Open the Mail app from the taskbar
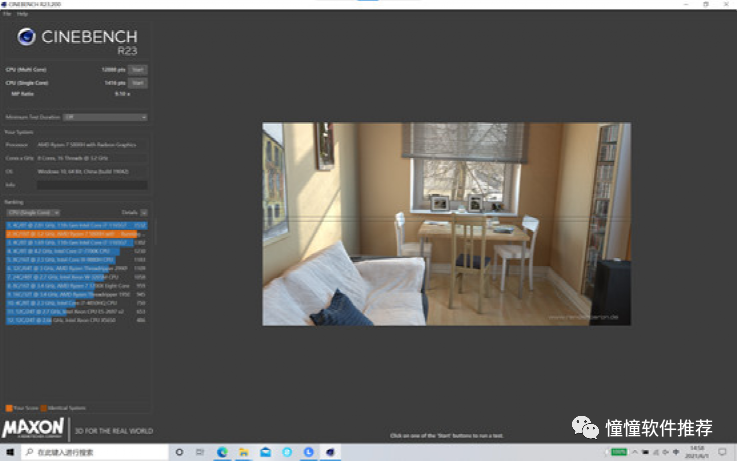737x461 pixels. (265, 452)
